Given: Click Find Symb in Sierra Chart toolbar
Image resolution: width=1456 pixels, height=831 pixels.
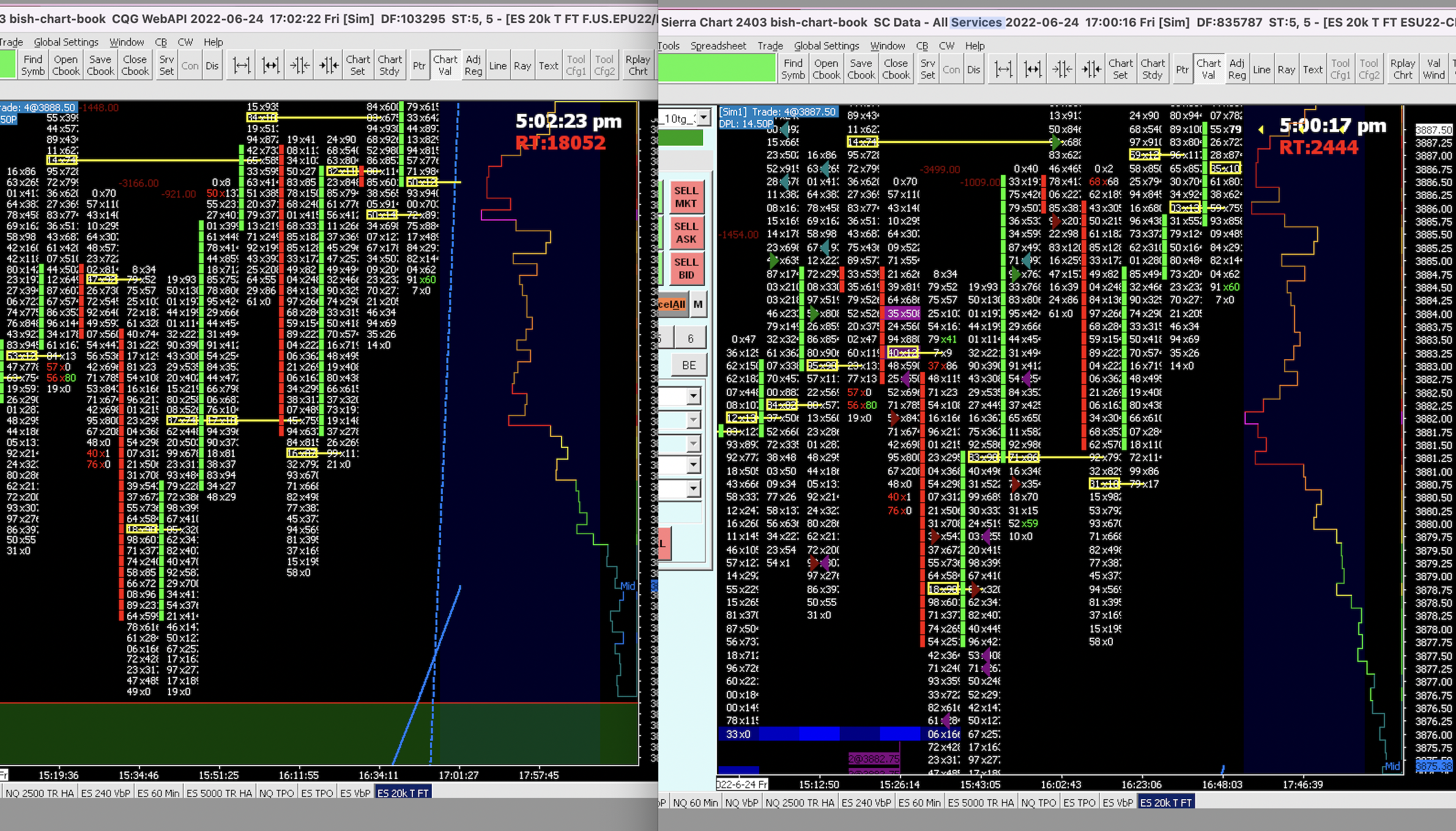Looking at the screenshot, I should point(793,69).
